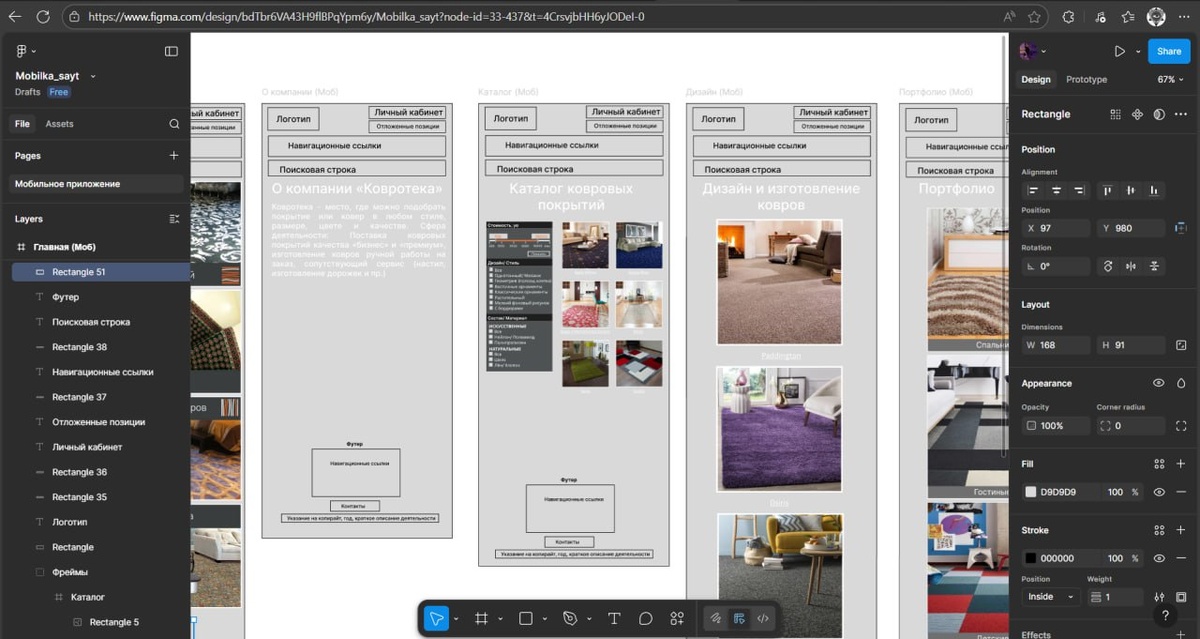
Task: Switch to Draw mode in toolbar
Action: [x=716, y=618]
